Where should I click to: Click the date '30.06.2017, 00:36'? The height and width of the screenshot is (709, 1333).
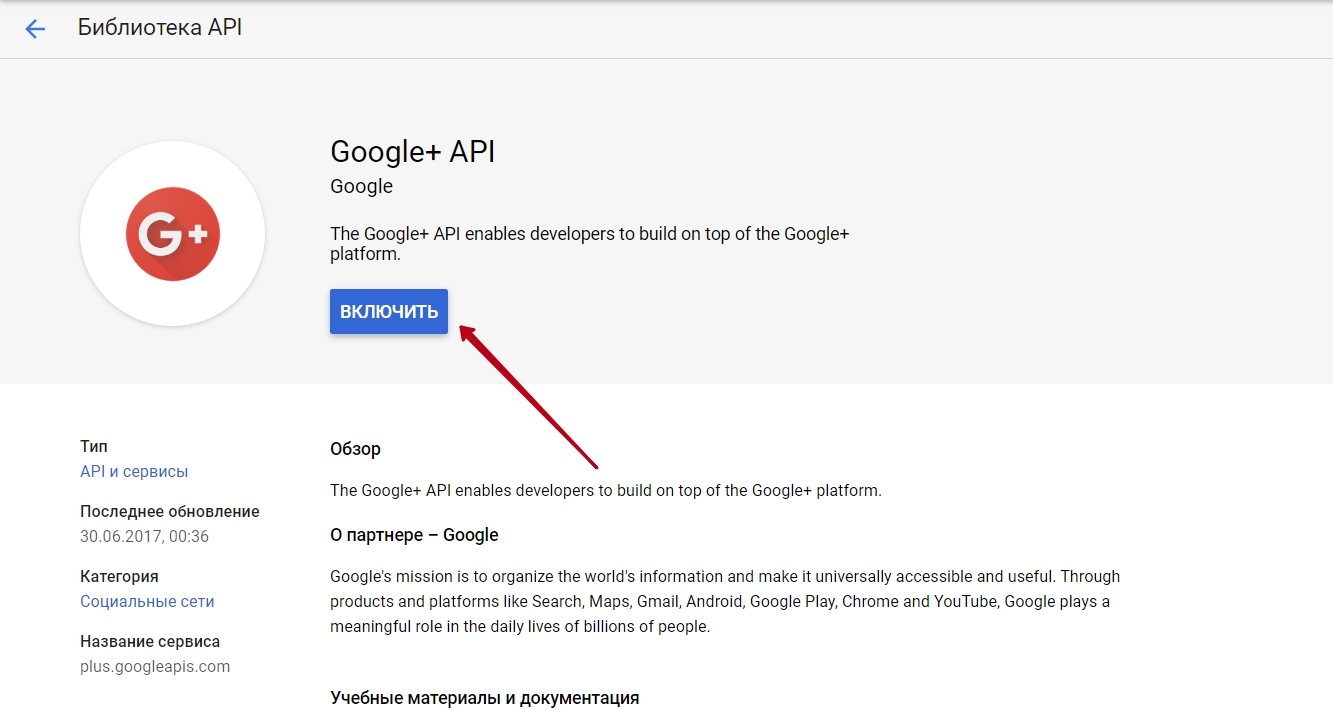click(144, 536)
